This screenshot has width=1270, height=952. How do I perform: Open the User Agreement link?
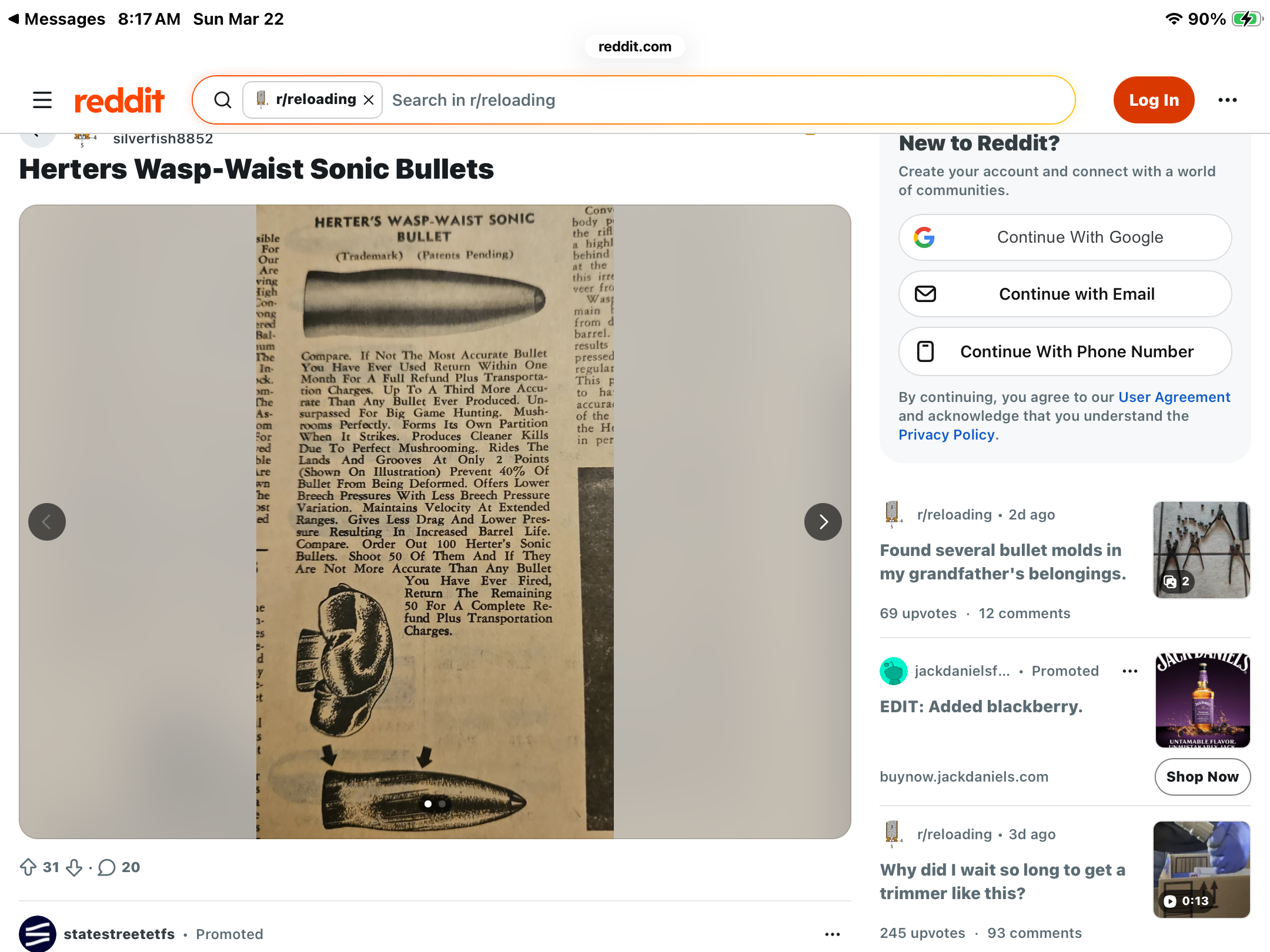coord(1174,397)
